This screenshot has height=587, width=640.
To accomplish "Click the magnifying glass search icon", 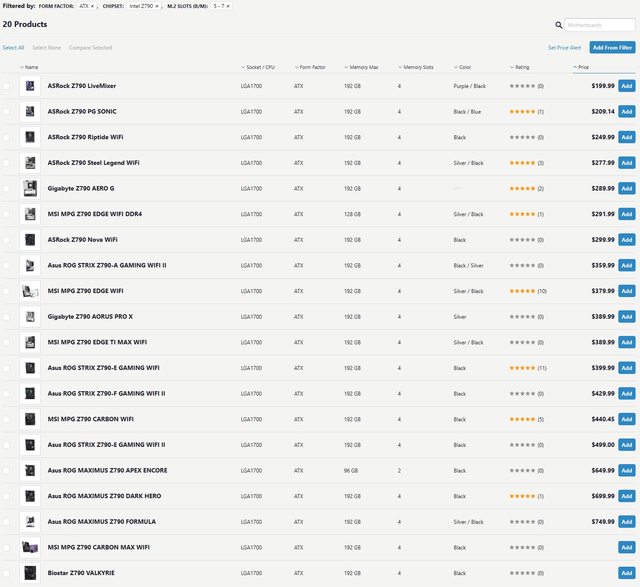I will [x=558, y=25].
